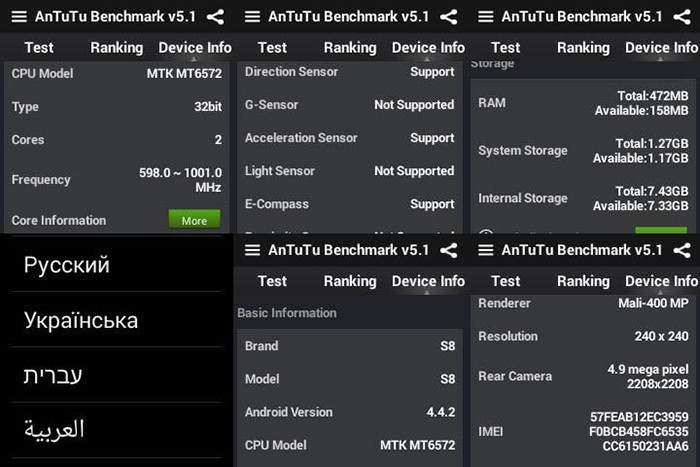The height and width of the screenshot is (467, 700).
Task: Open Ranking tab in the Basic Information panel
Action: (x=350, y=281)
